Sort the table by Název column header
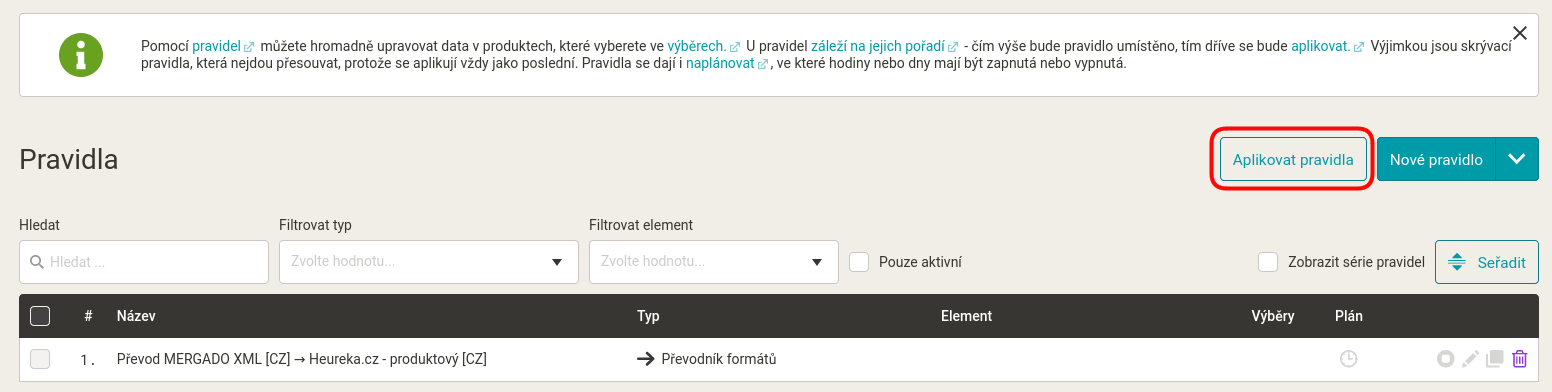 [x=136, y=316]
